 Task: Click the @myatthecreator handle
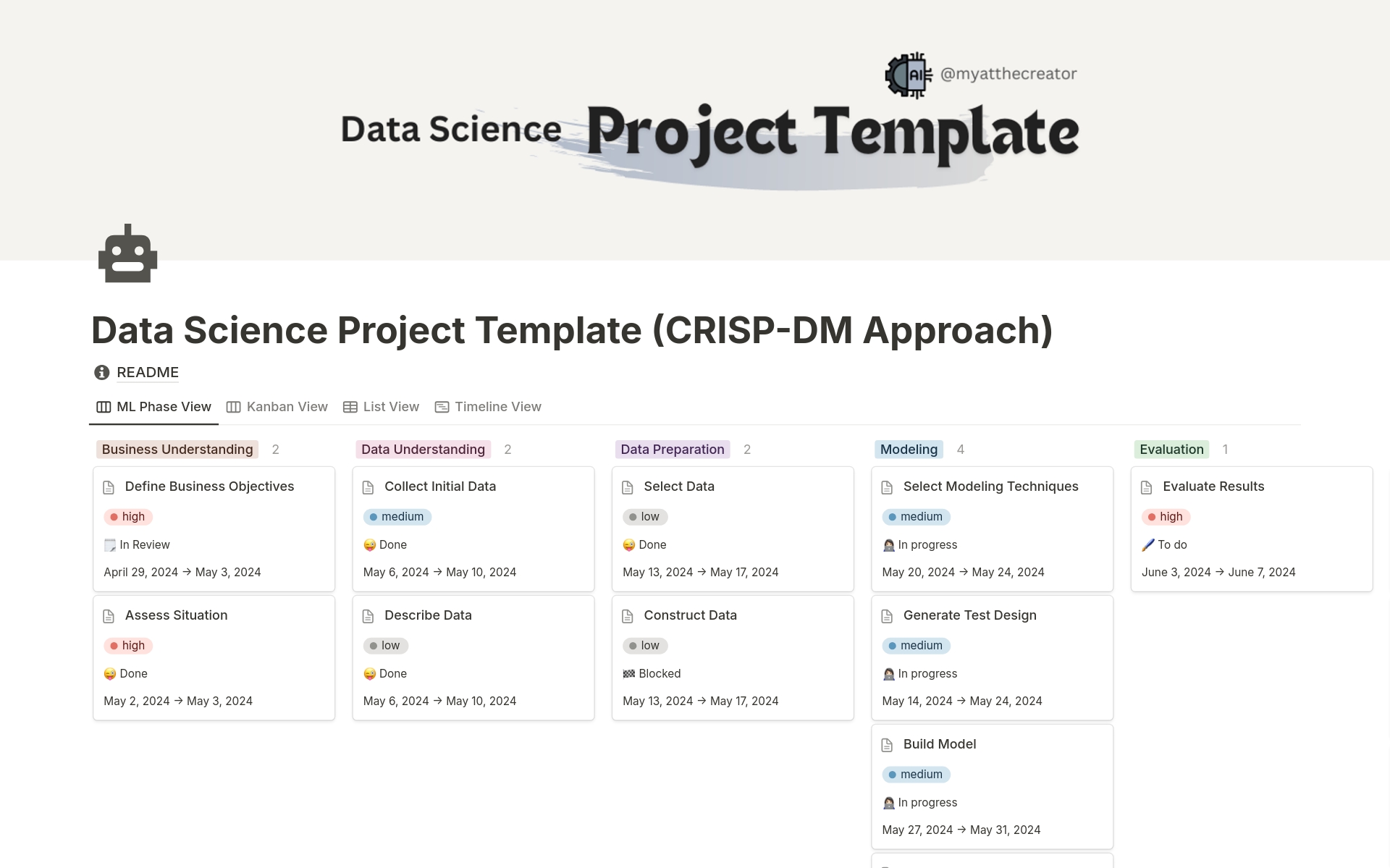click(1008, 72)
